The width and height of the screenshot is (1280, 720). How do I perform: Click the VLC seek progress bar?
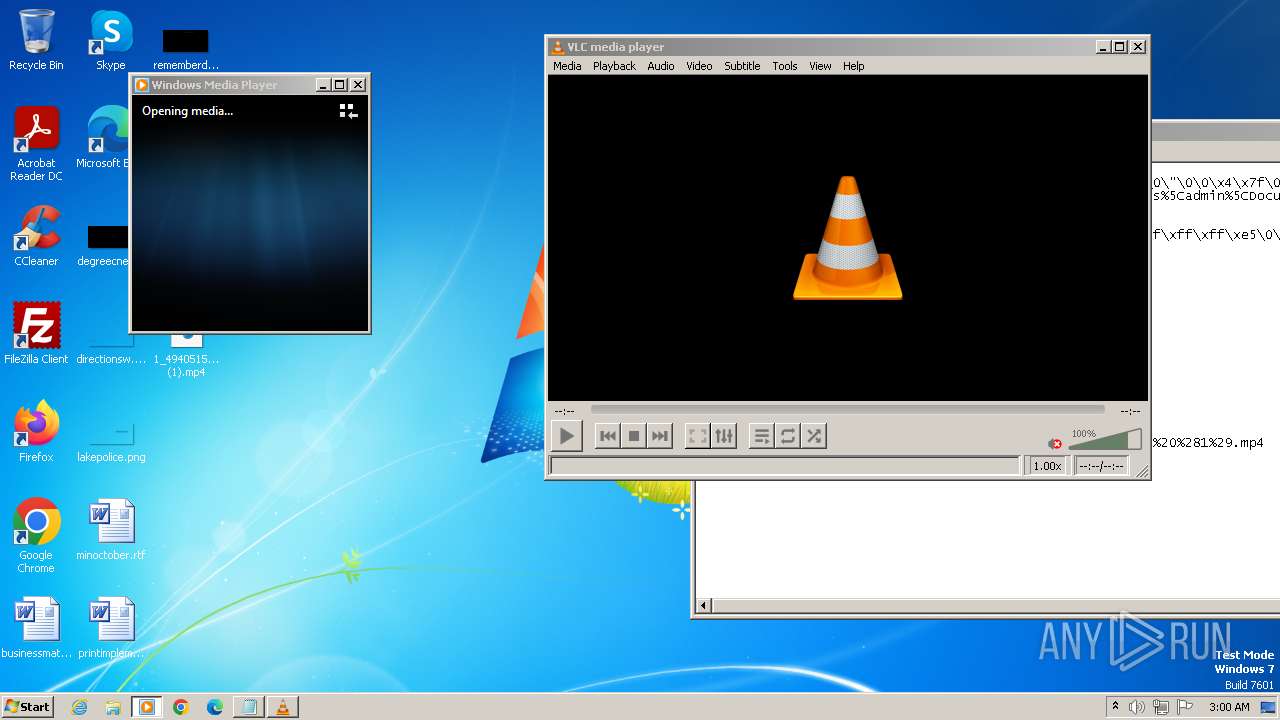coord(847,409)
